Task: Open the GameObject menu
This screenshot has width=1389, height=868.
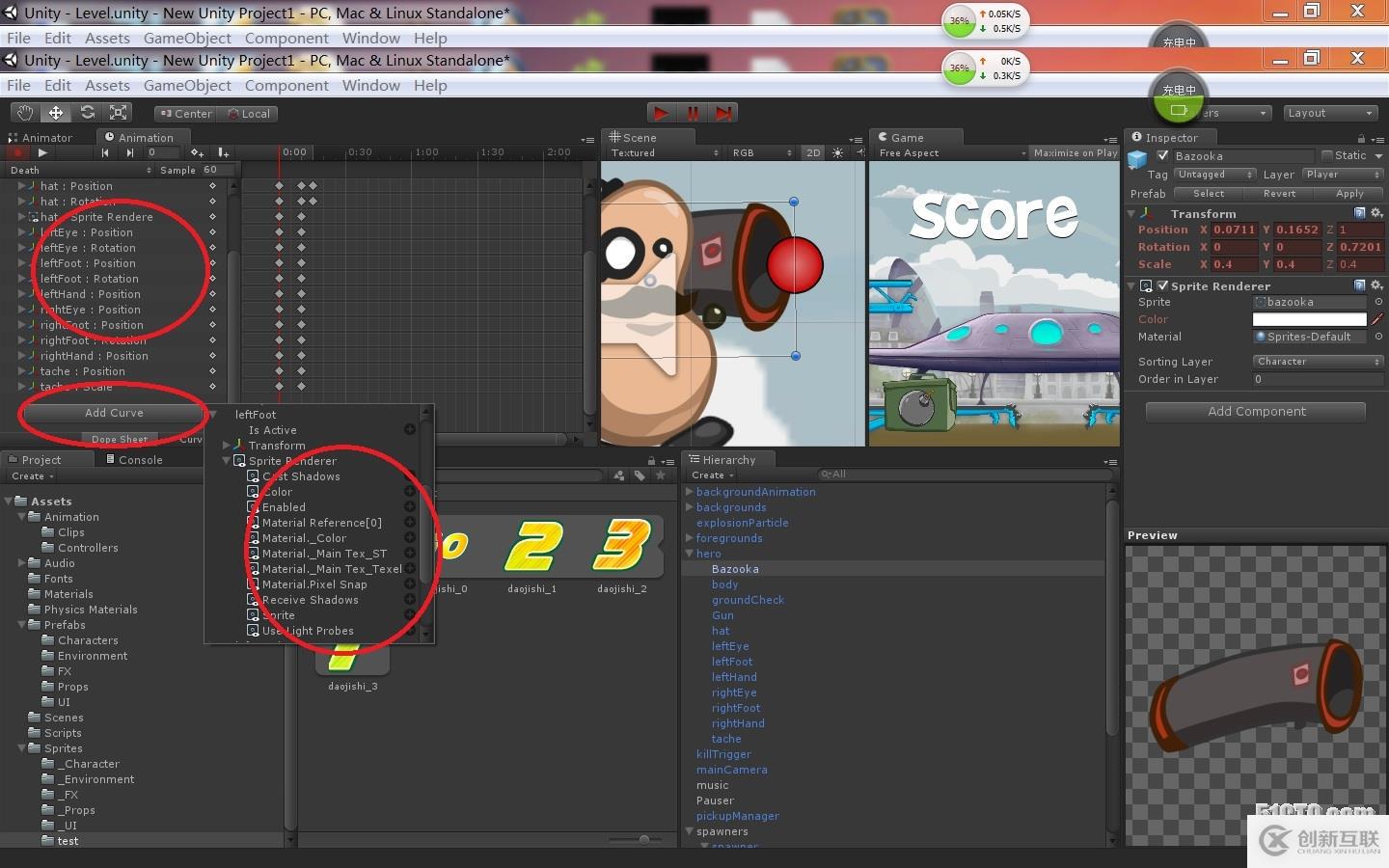Action: pyautogui.click(x=187, y=85)
